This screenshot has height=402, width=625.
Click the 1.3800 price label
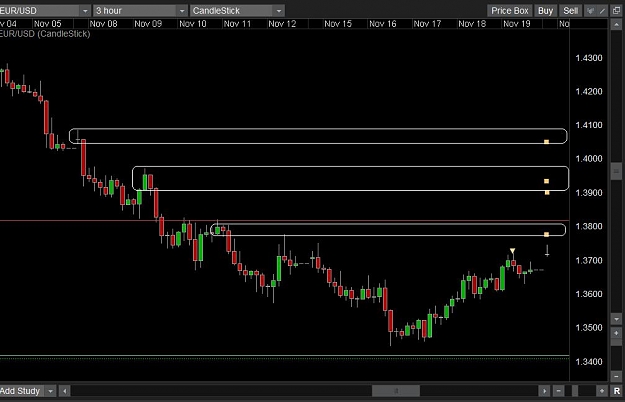click(x=589, y=226)
